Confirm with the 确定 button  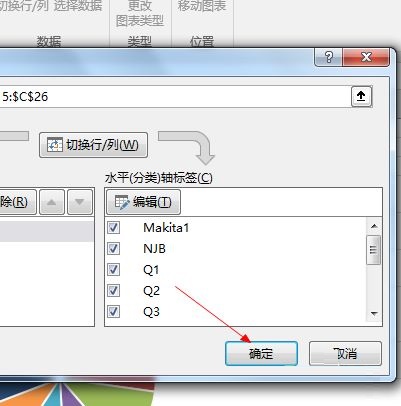click(261, 353)
